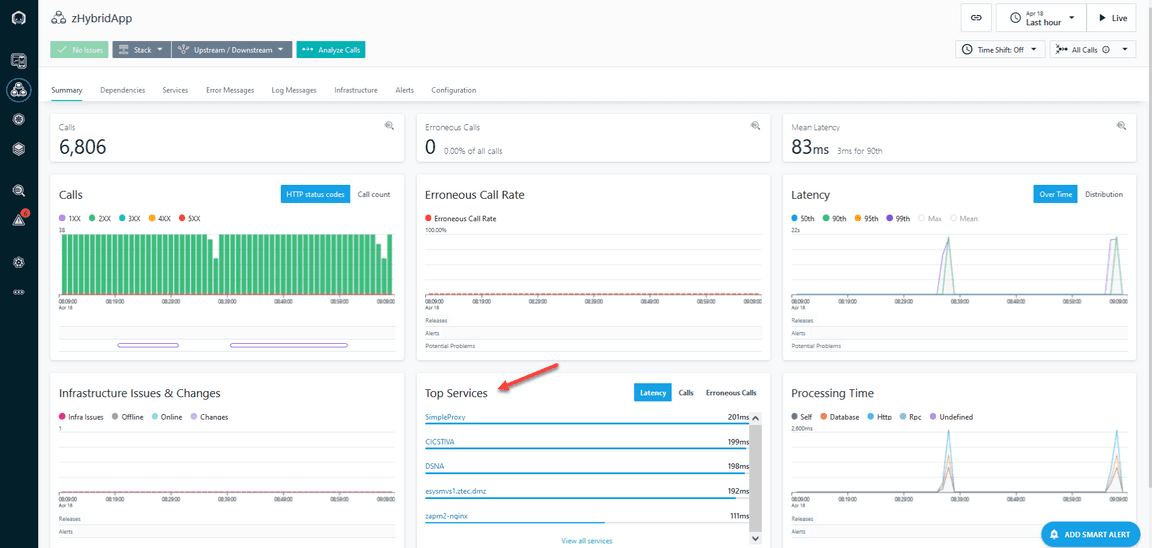This screenshot has height=548, width=1152.
Task: Open the analytics magnifier icon in sidebar
Action: click(x=19, y=190)
